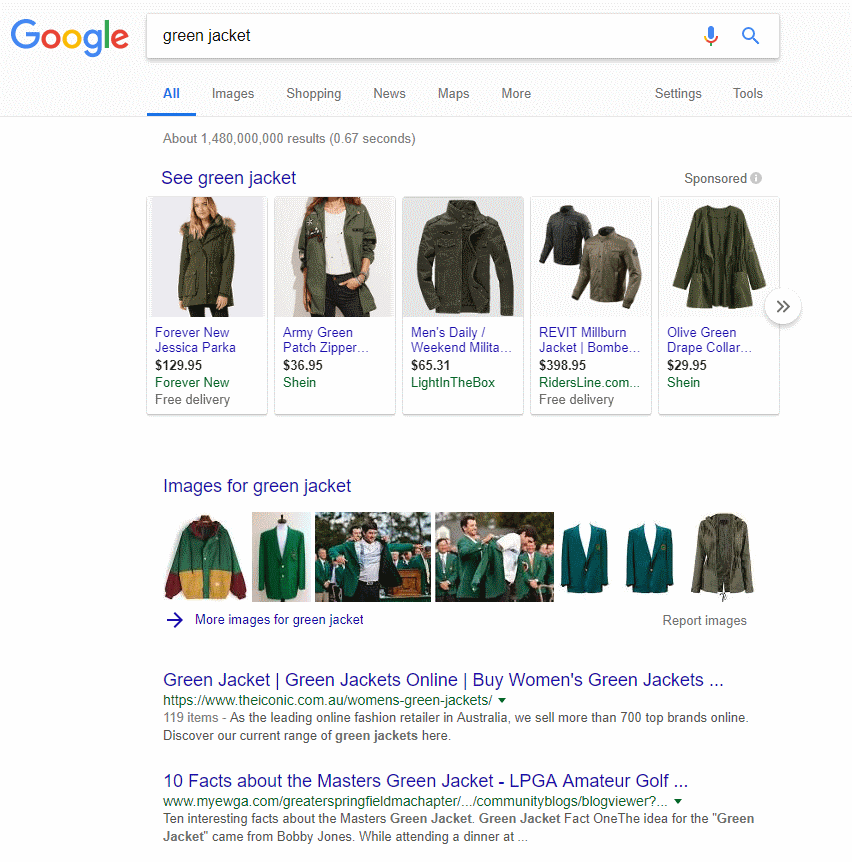Open the search Tools option

[x=748, y=93]
